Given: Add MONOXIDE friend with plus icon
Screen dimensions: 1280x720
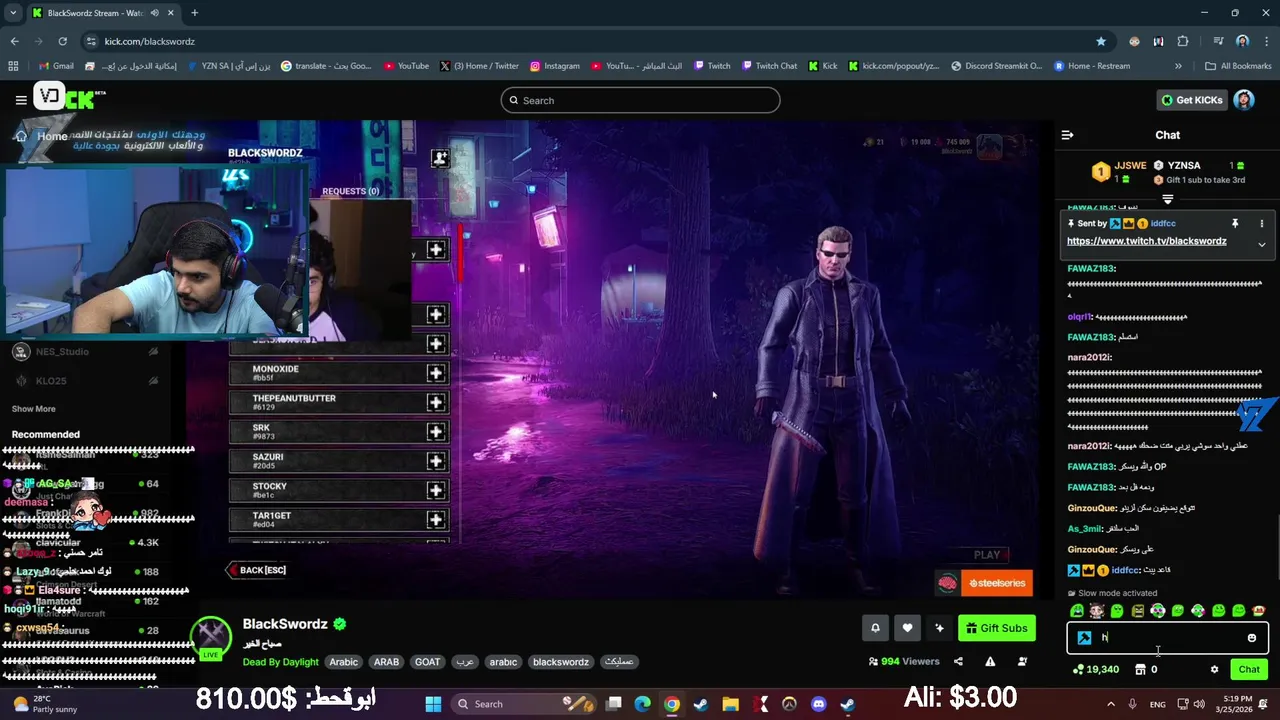Looking at the screenshot, I should (435, 373).
